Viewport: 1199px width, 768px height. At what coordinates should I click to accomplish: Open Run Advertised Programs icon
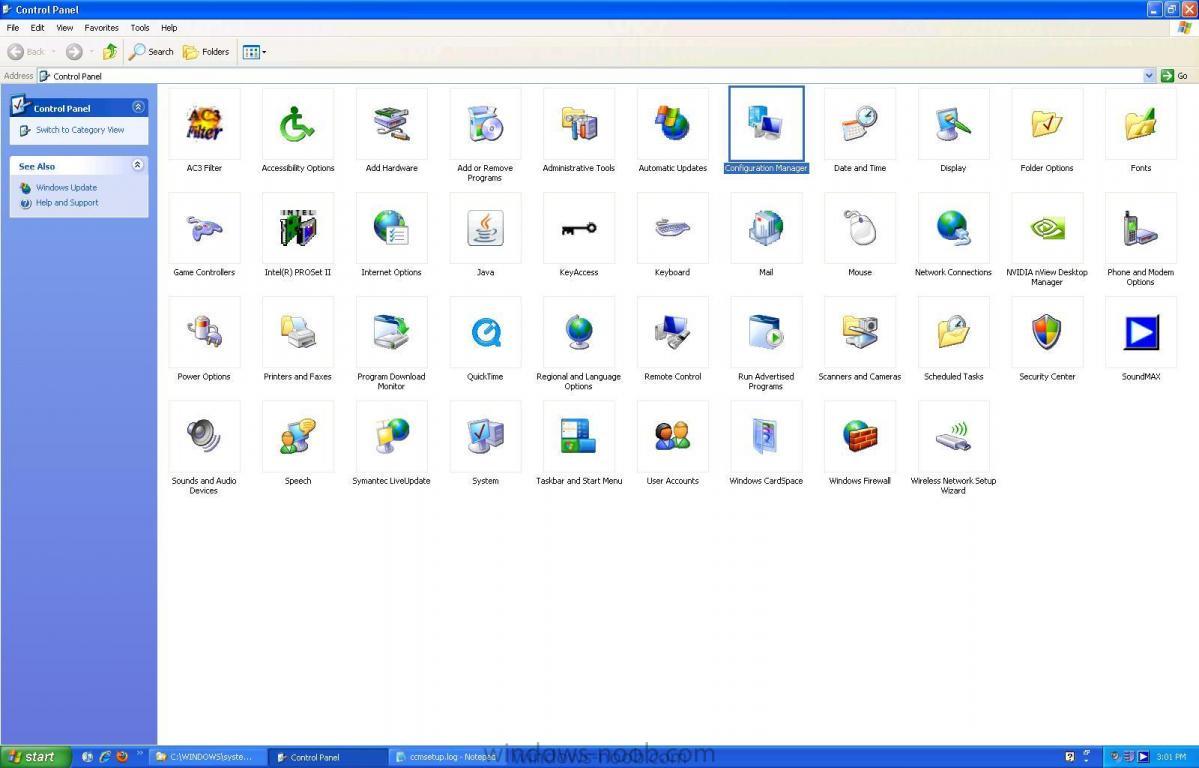(x=766, y=333)
